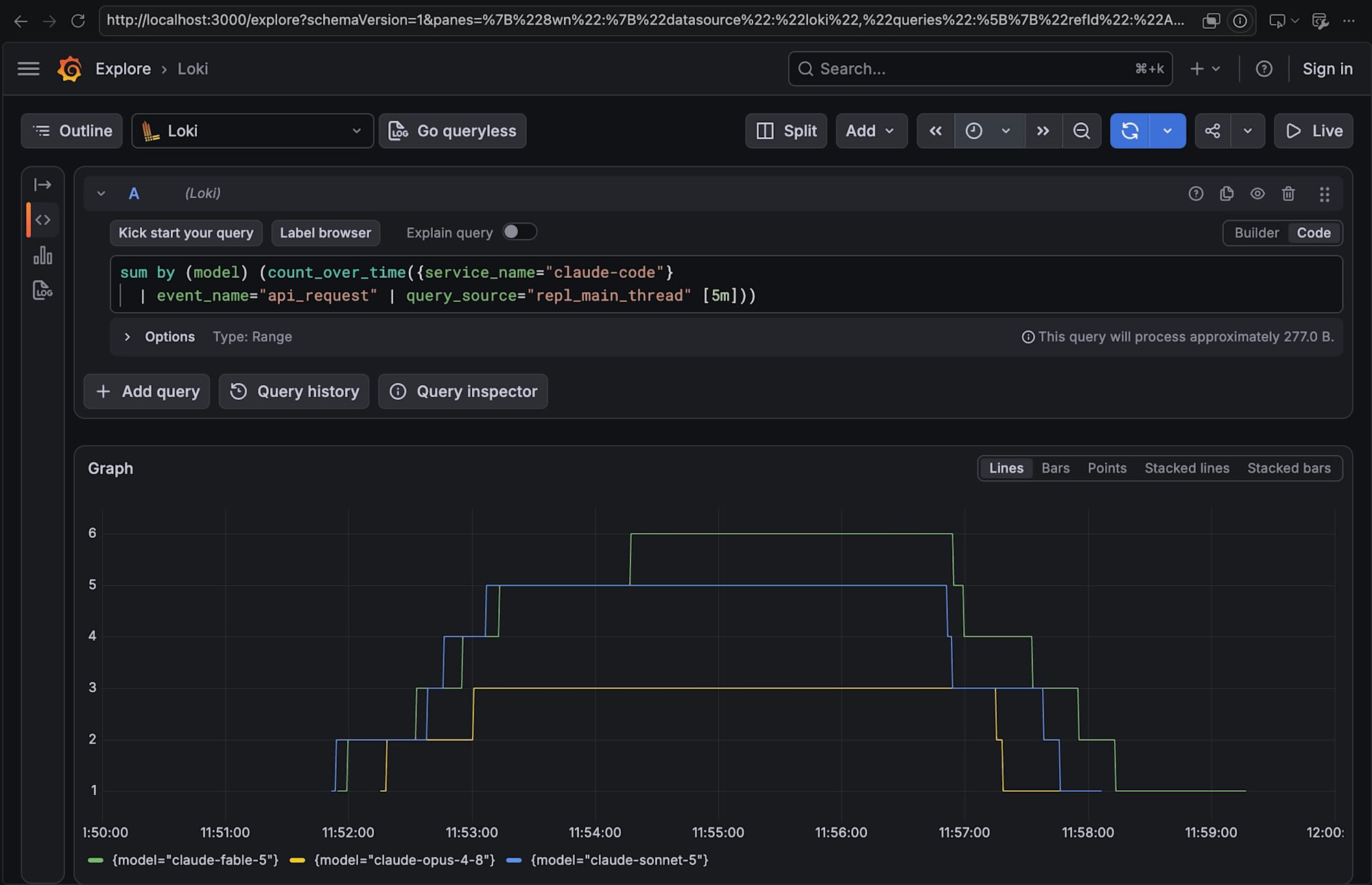Open the Label browser
Viewport: 1372px width, 885px height.
[x=325, y=233]
